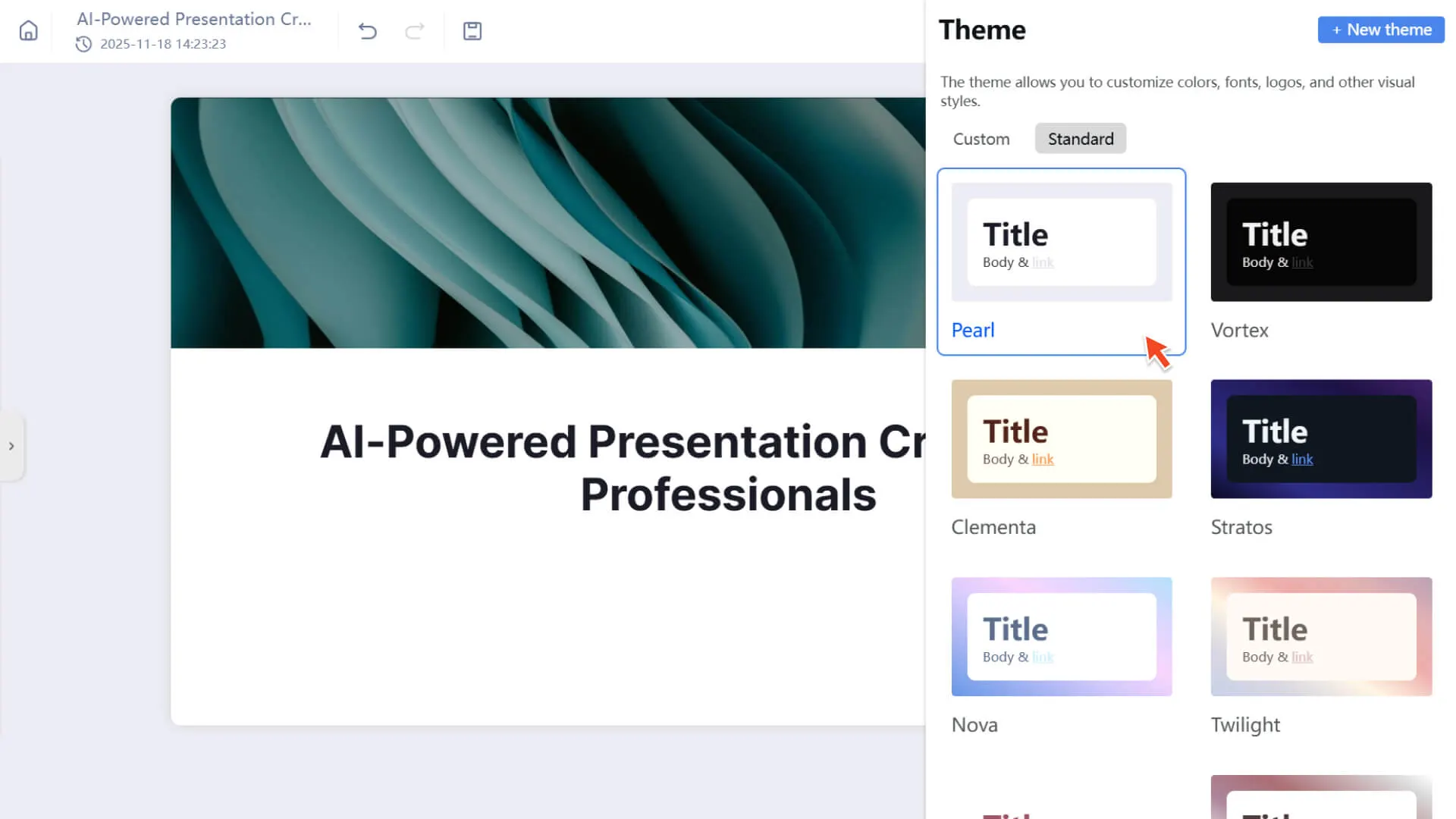
Task: Expand the left sidebar panel
Action: coord(11,446)
